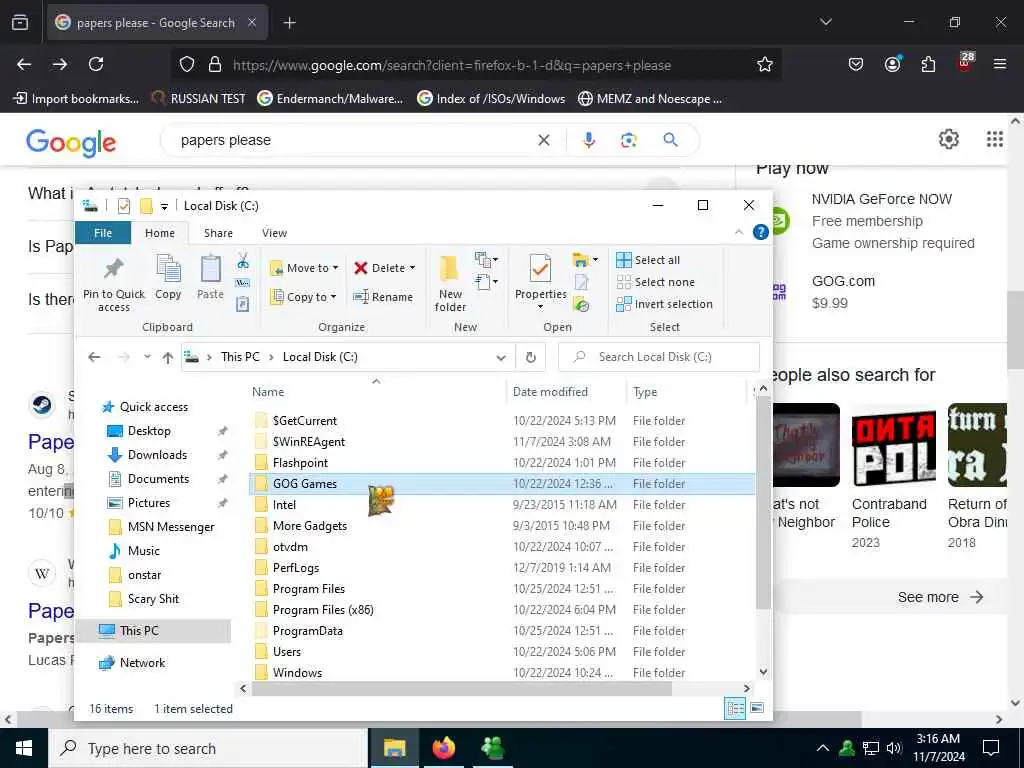
Task: Click Explorer Help question mark icon
Action: click(x=761, y=232)
